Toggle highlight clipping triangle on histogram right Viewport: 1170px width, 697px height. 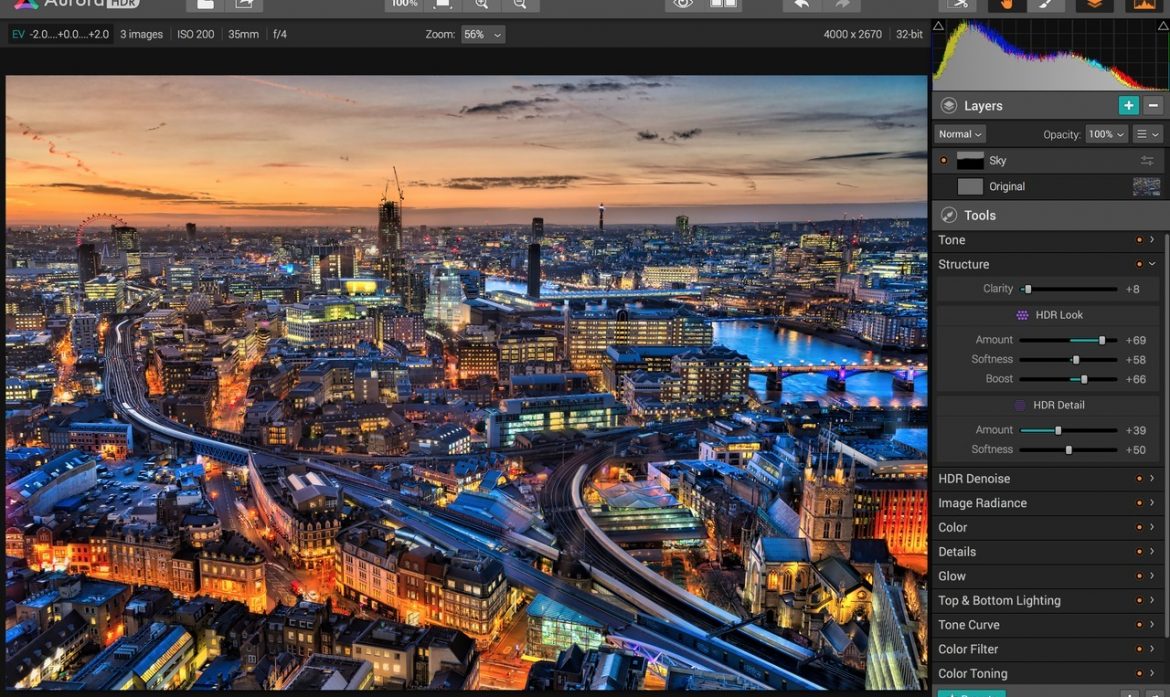(x=1163, y=25)
